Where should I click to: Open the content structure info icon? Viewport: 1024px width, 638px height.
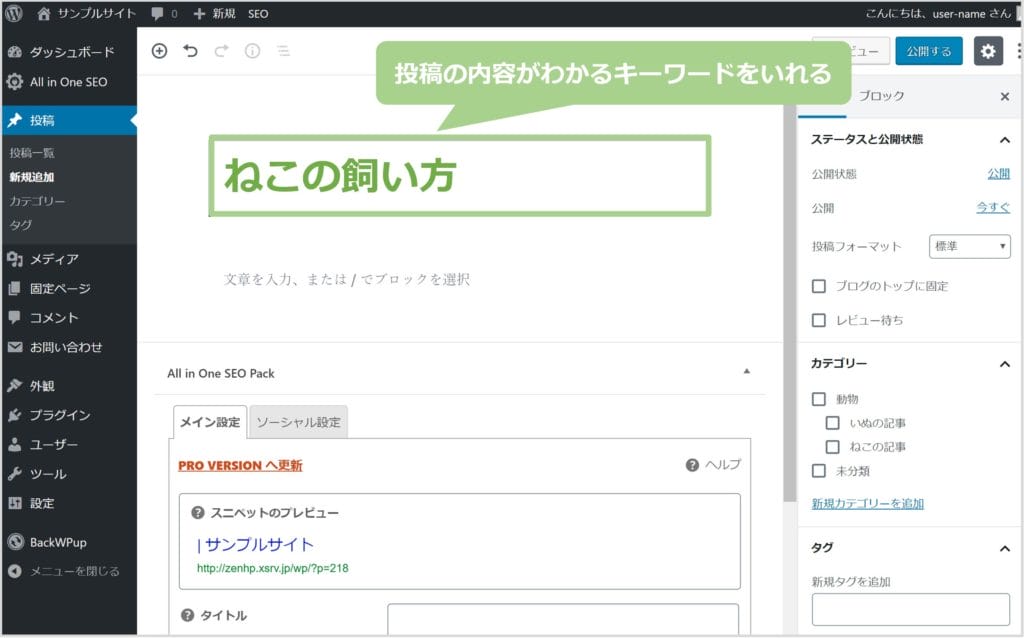[252, 51]
